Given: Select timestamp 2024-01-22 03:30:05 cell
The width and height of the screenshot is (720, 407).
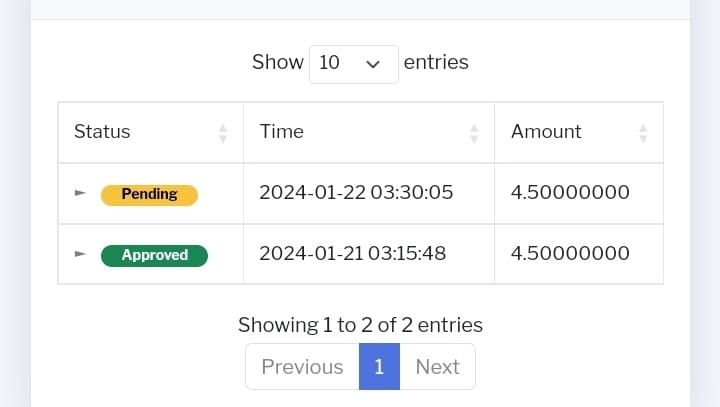Looking at the screenshot, I should tap(369, 193).
